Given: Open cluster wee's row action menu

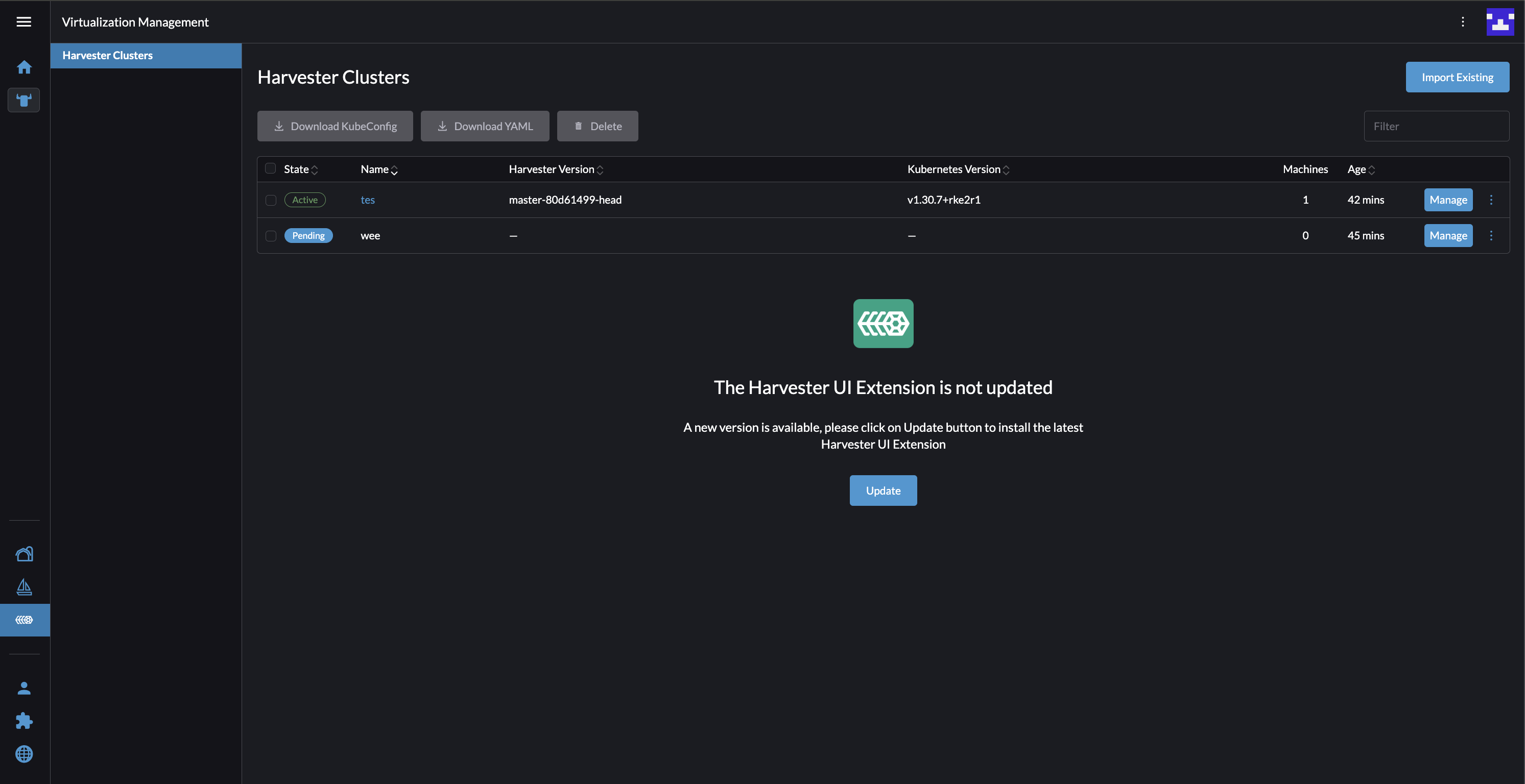Looking at the screenshot, I should pyautogui.click(x=1491, y=235).
